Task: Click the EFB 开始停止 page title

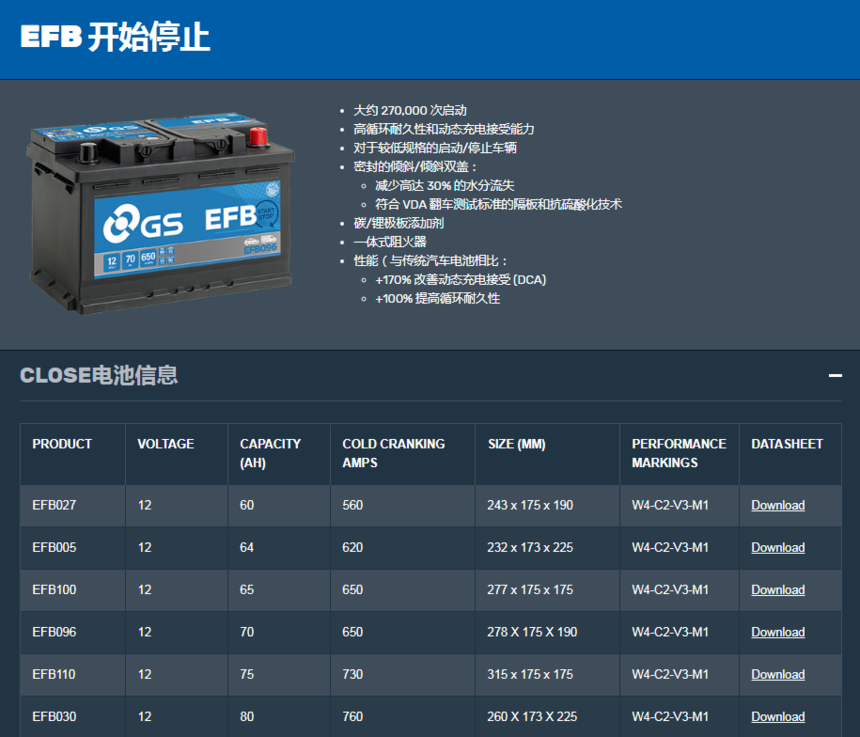Action: pos(115,37)
